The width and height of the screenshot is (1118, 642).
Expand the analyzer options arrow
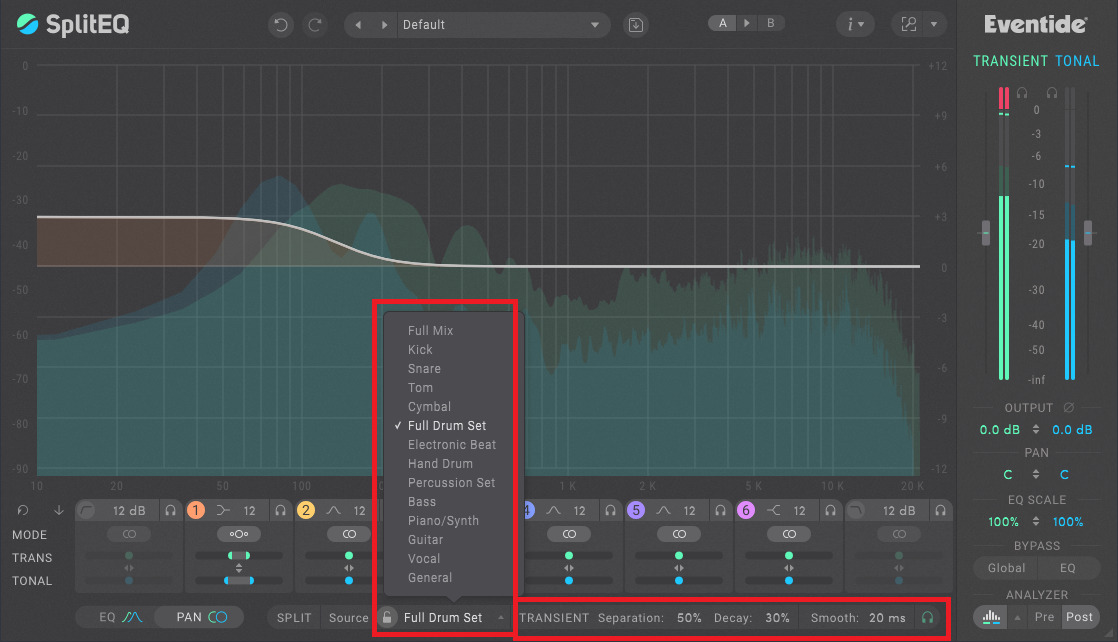pos(1017,618)
